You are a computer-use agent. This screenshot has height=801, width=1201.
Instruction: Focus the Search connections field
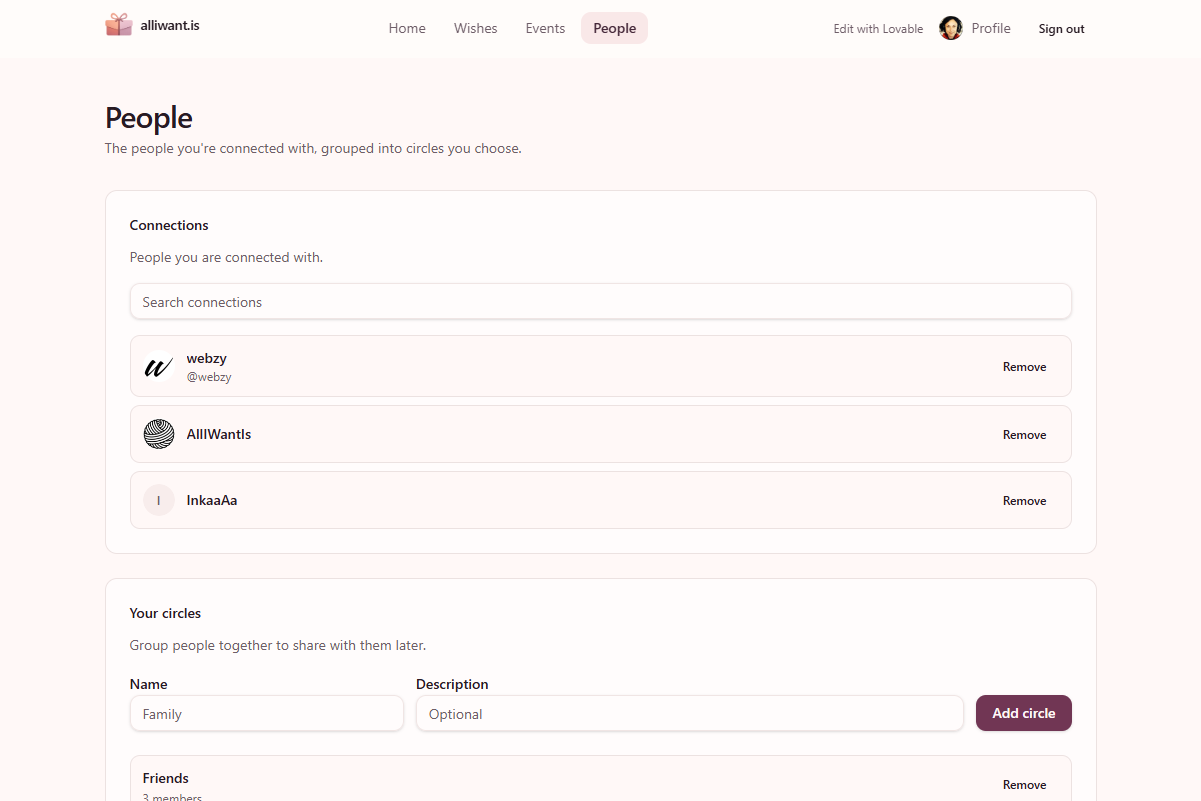point(600,301)
